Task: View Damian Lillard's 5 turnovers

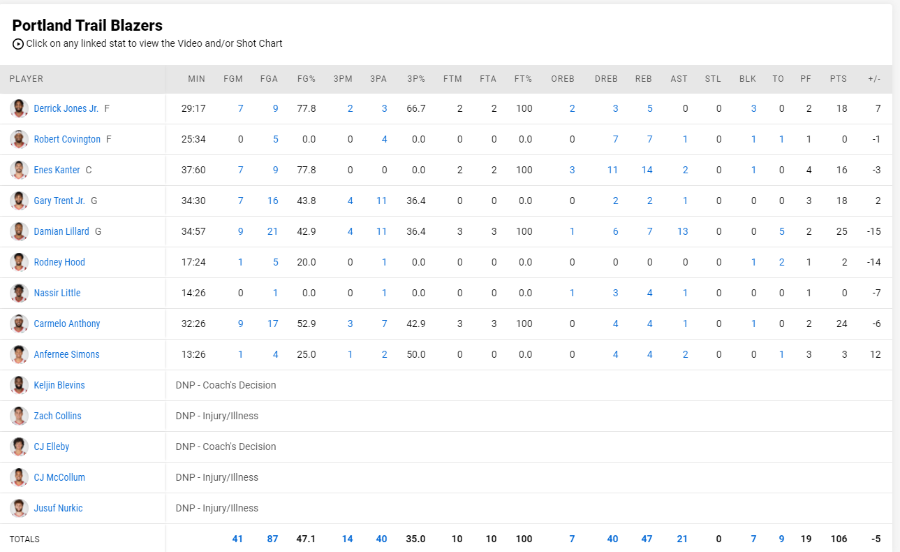Action: click(x=781, y=231)
